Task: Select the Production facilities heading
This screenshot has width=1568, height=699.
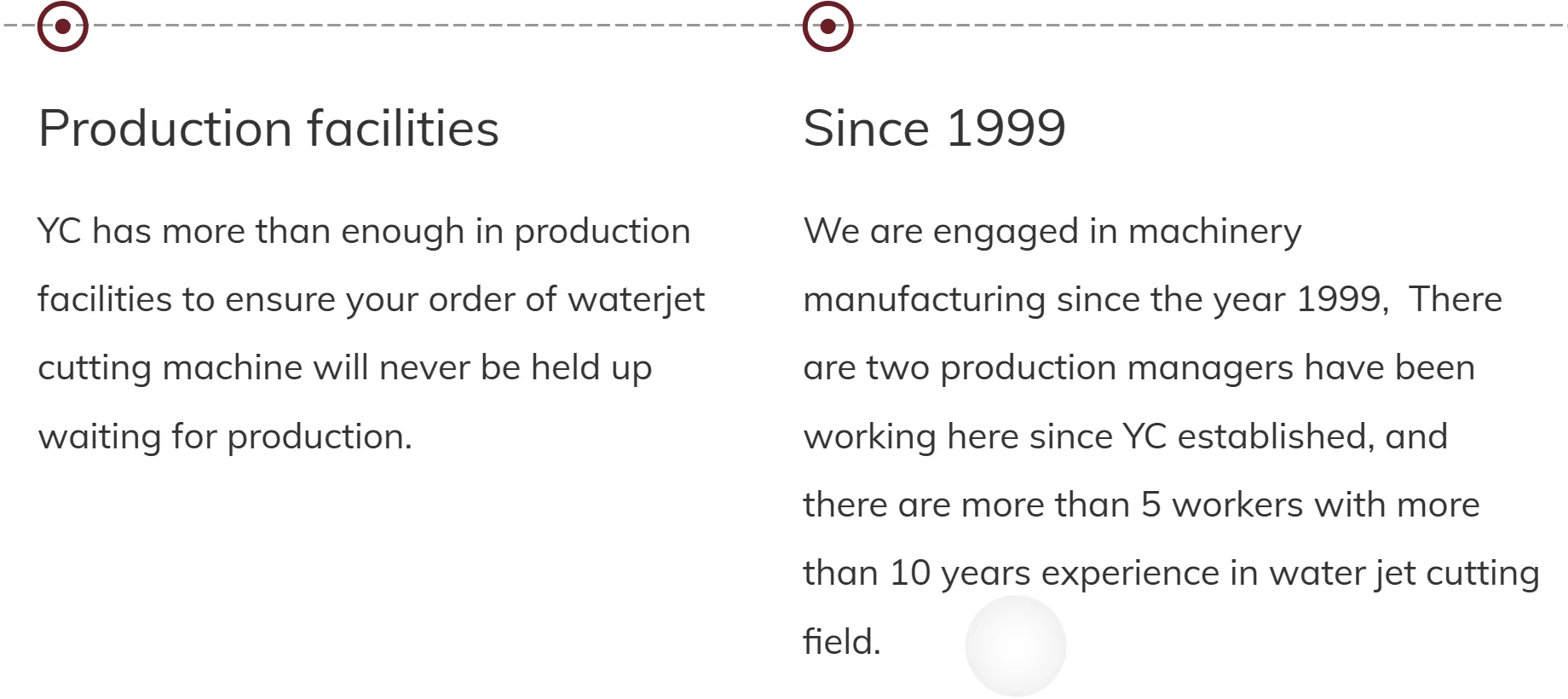Action: click(x=268, y=129)
